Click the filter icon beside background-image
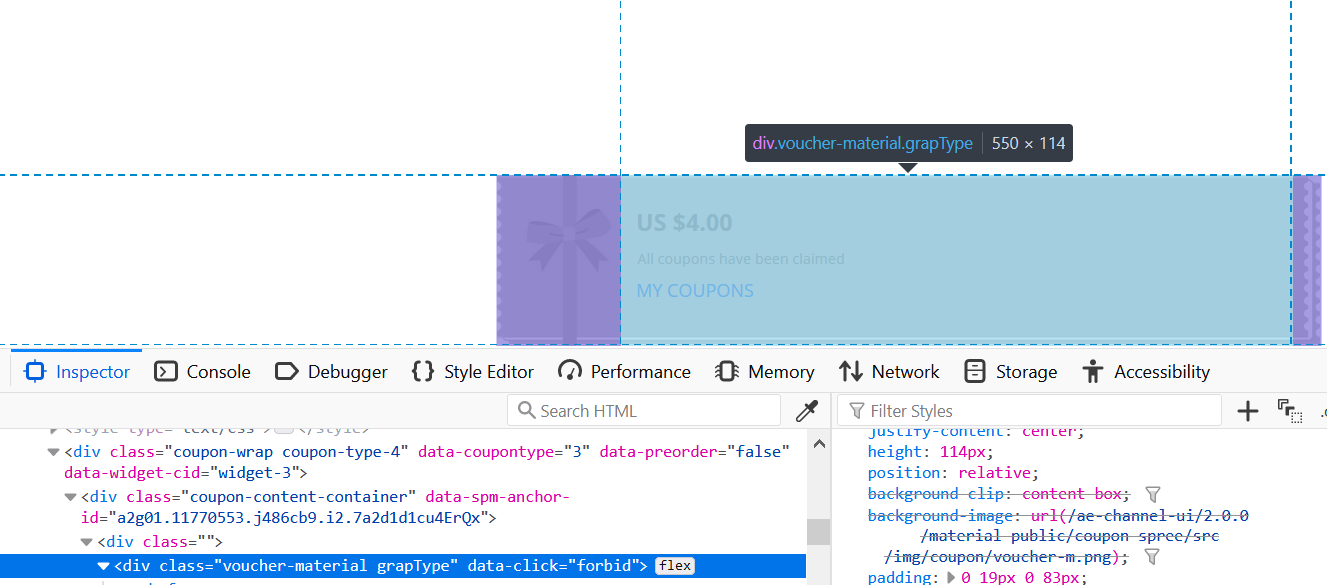The height and width of the screenshot is (585, 1327). (1152, 557)
